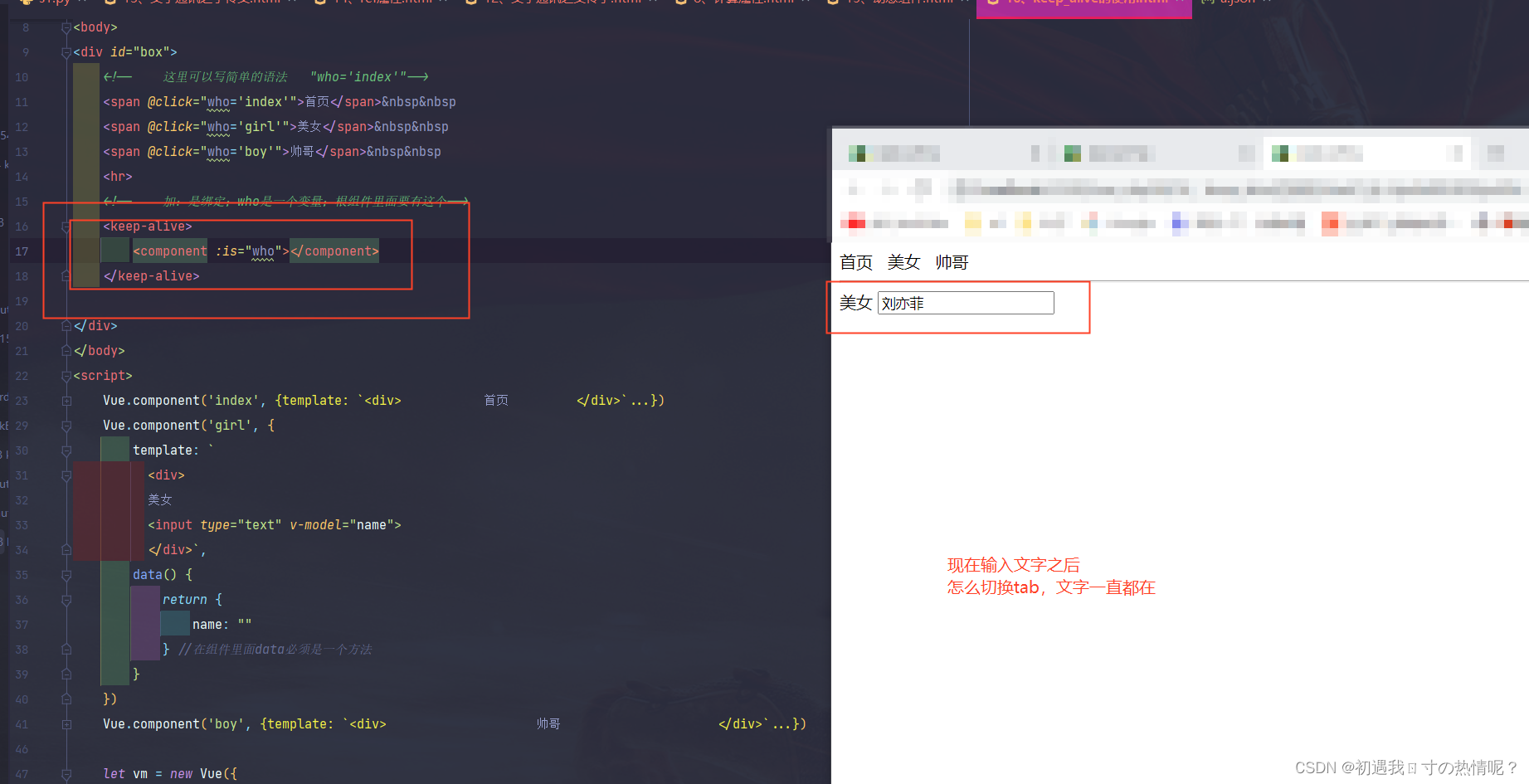This screenshot has height=784, width=1529.
Task: Click the 帅哥 link in the browser page
Action: tap(952, 262)
